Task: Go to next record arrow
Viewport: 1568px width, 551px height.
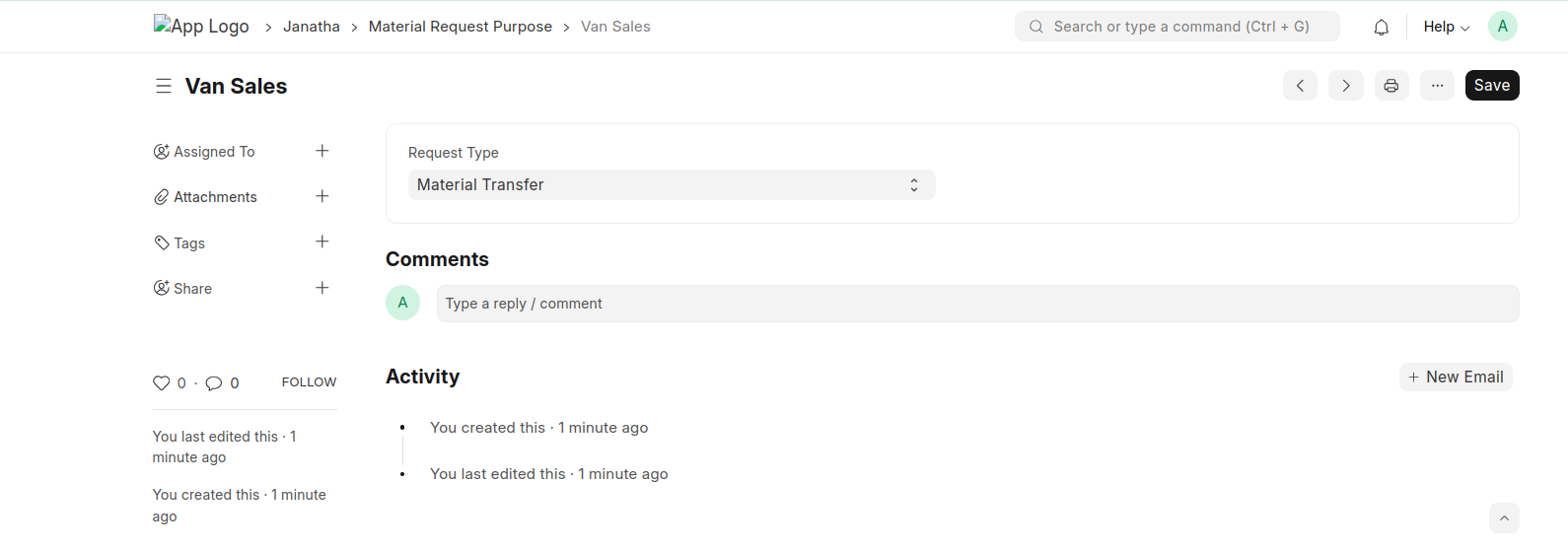Action: click(x=1345, y=86)
